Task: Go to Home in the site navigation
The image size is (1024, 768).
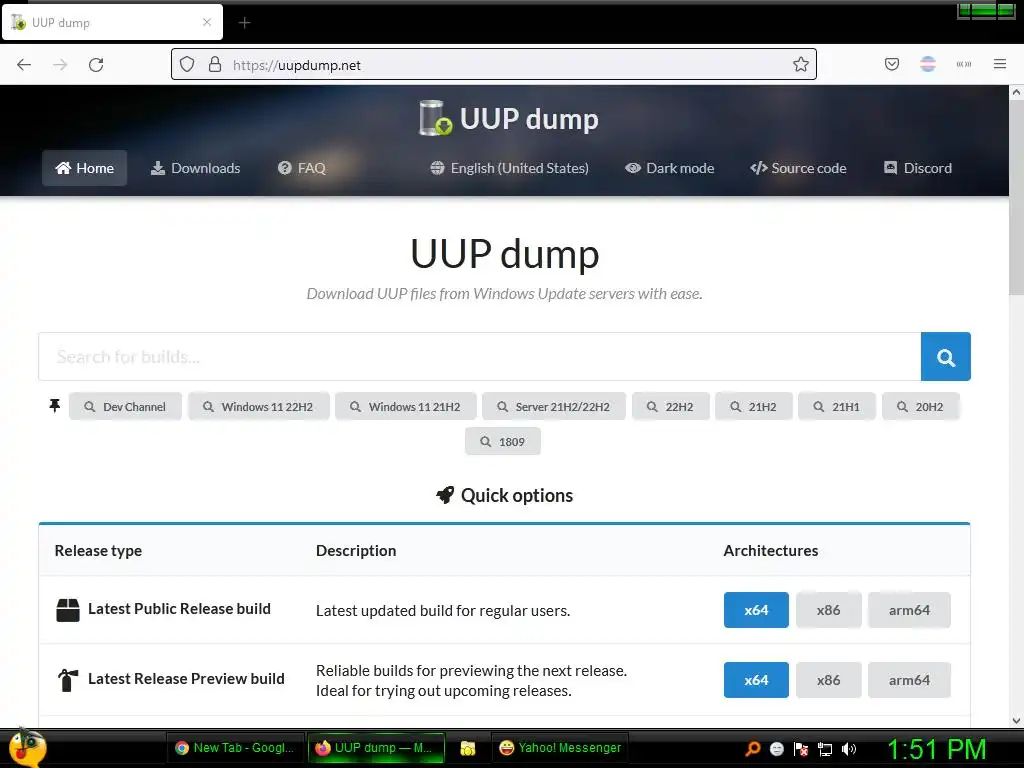Action: pos(84,168)
